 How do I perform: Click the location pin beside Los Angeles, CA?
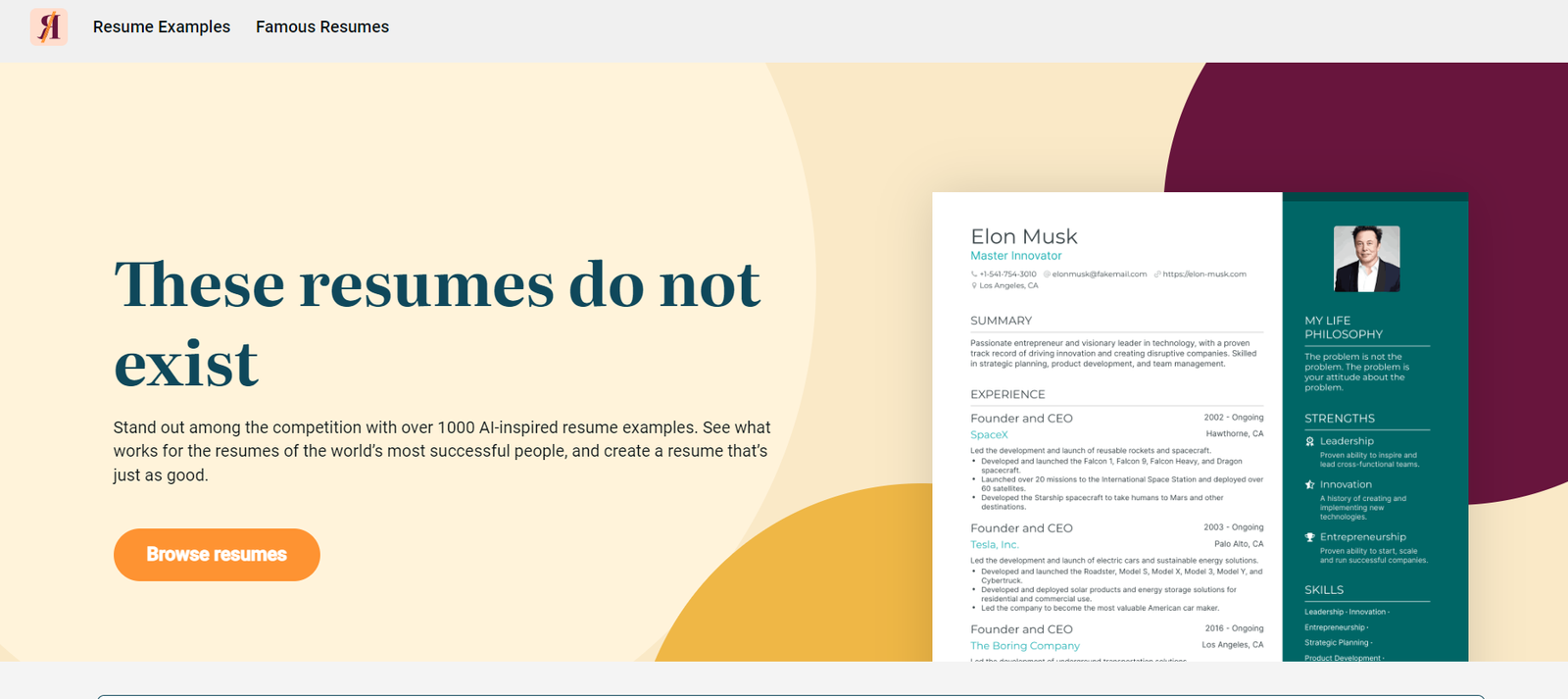(974, 286)
